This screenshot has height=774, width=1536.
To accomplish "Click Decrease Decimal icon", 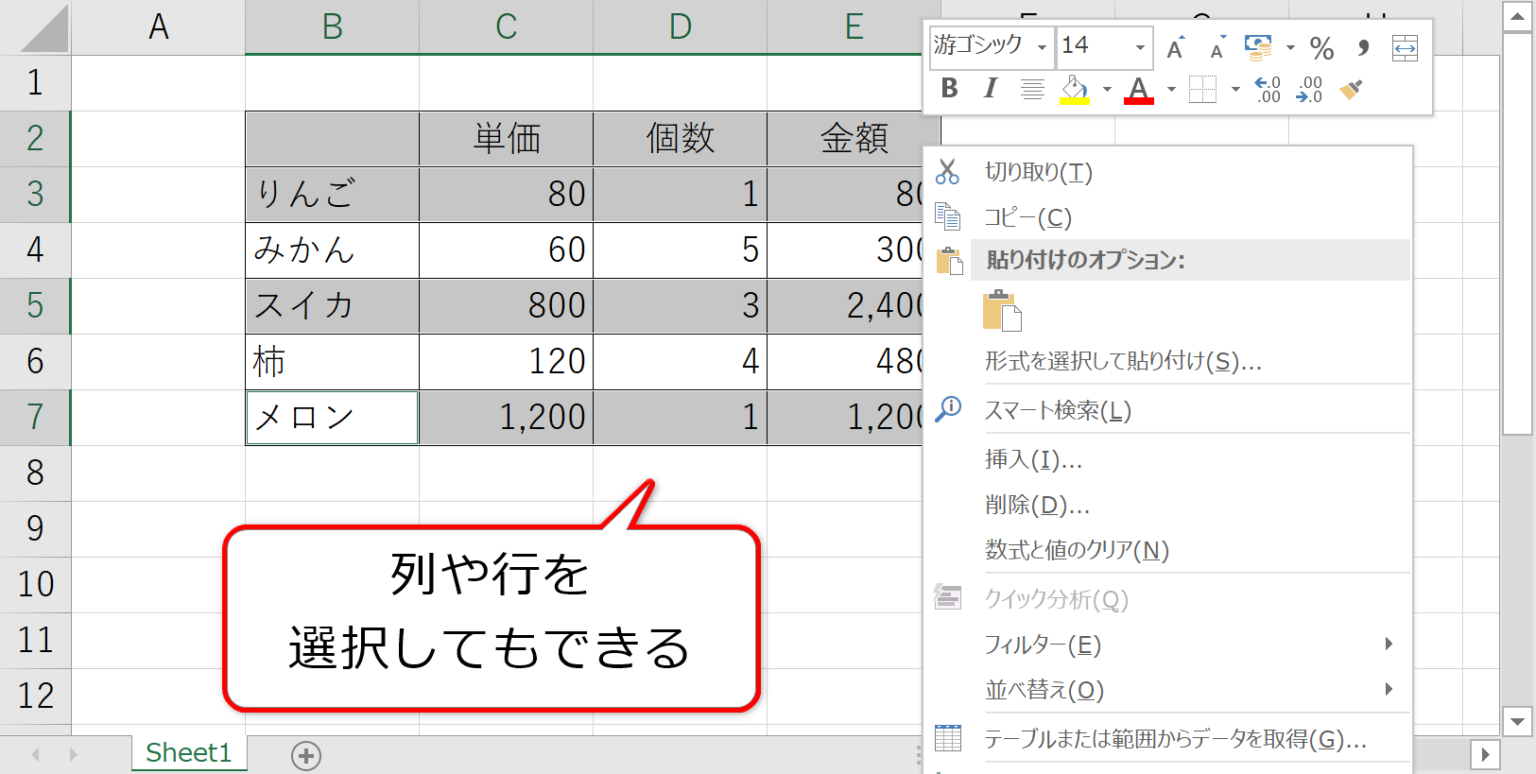I will click(1308, 89).
